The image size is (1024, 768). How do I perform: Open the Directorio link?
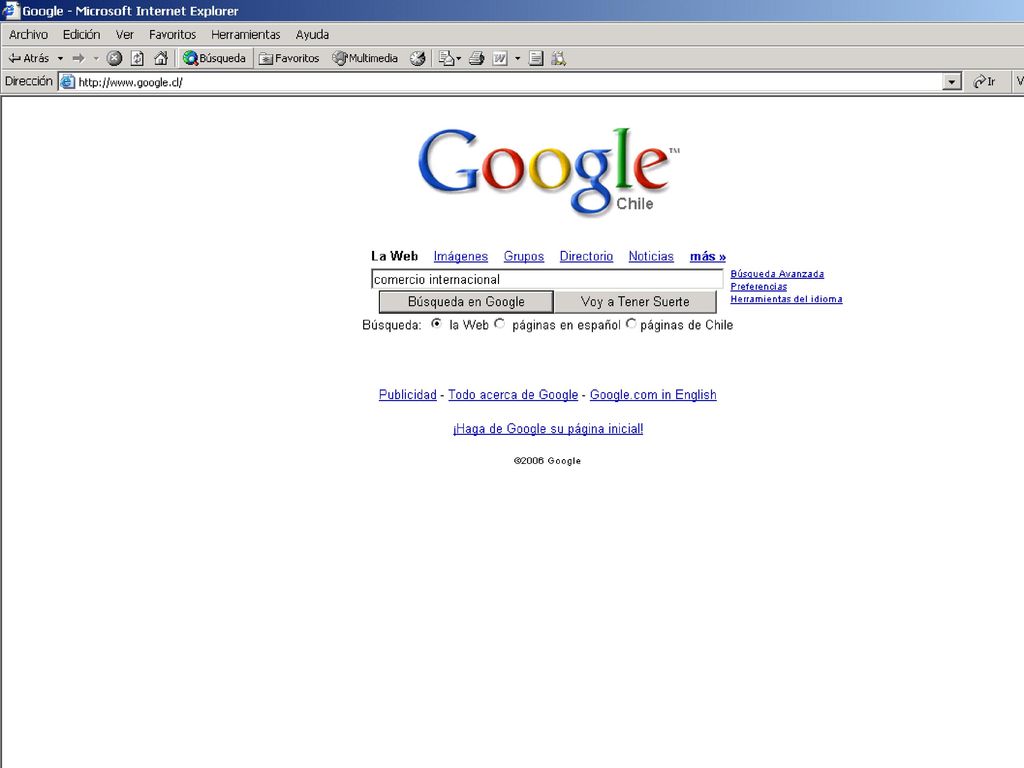586,256
